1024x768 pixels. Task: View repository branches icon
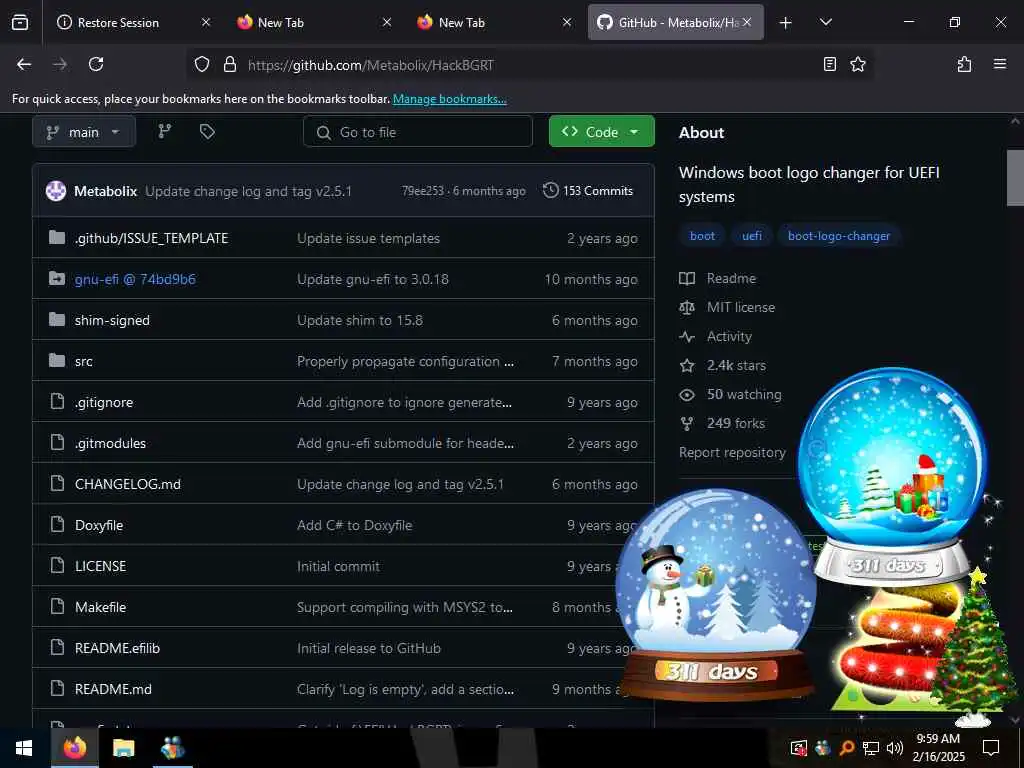point(165,131)
